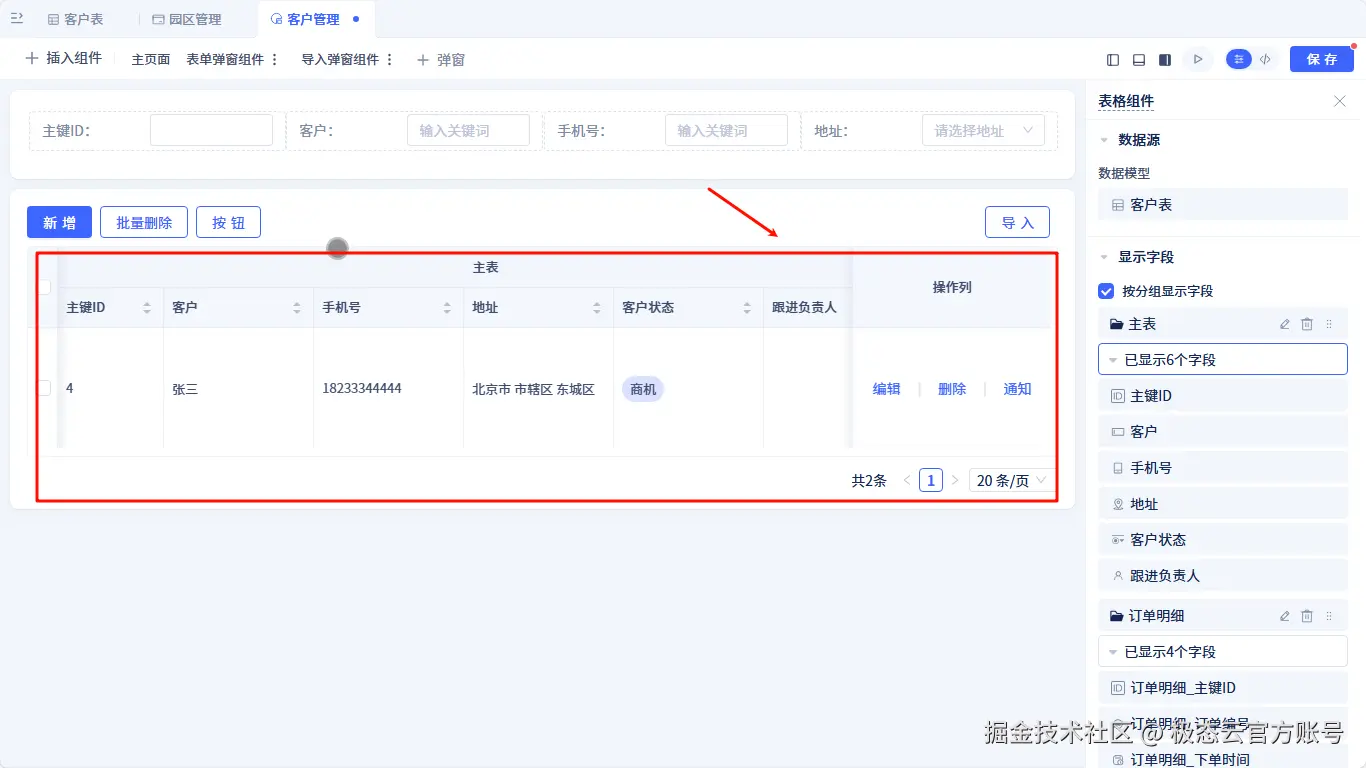Click the 新增 button
The width and height of the screenshot is (1366, 768).
[x=59, y=222]
